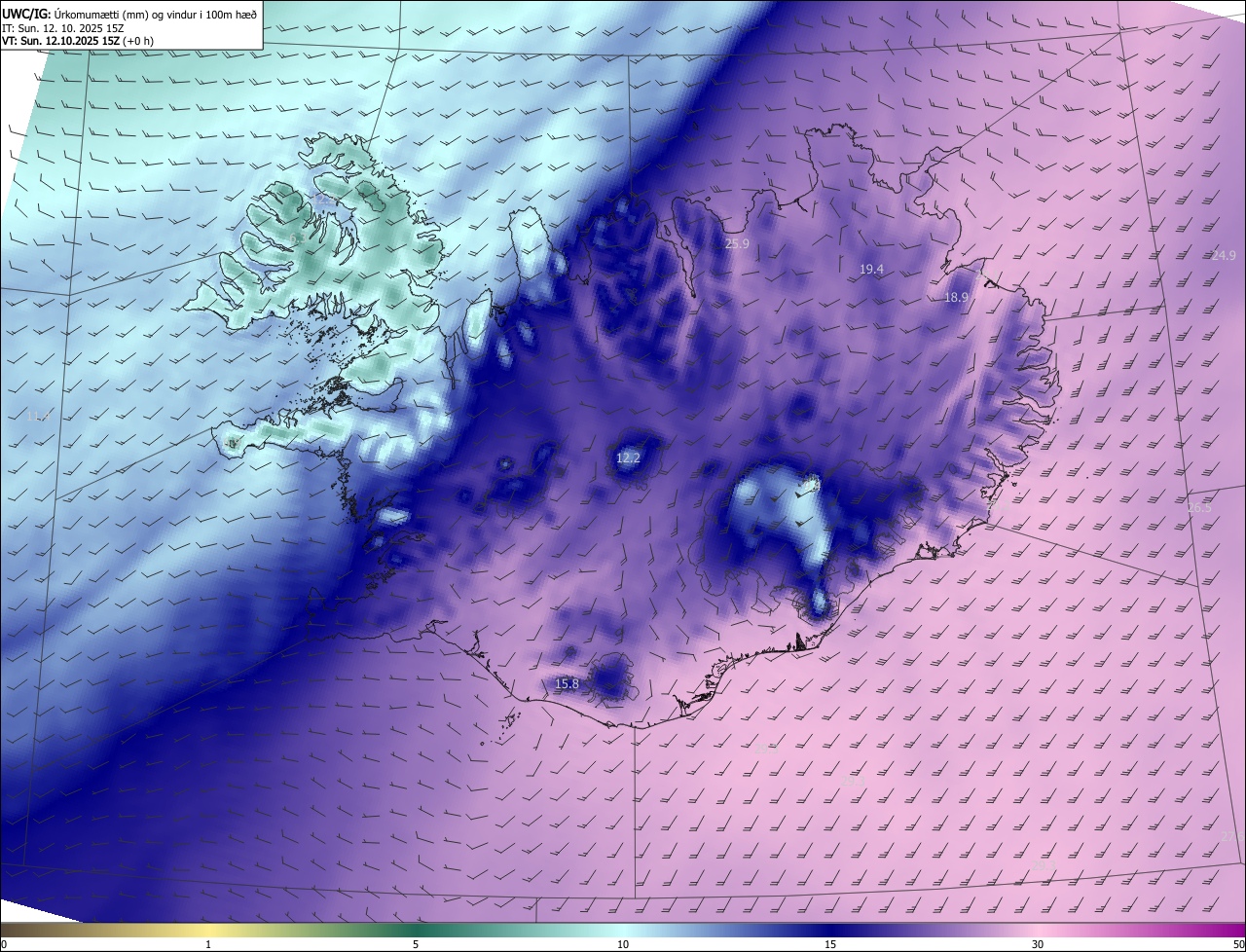
Task: Click the valid time 'VT: Sun. 12.10.2025 15Z (+0 h)'
Action: pos(77,41)
